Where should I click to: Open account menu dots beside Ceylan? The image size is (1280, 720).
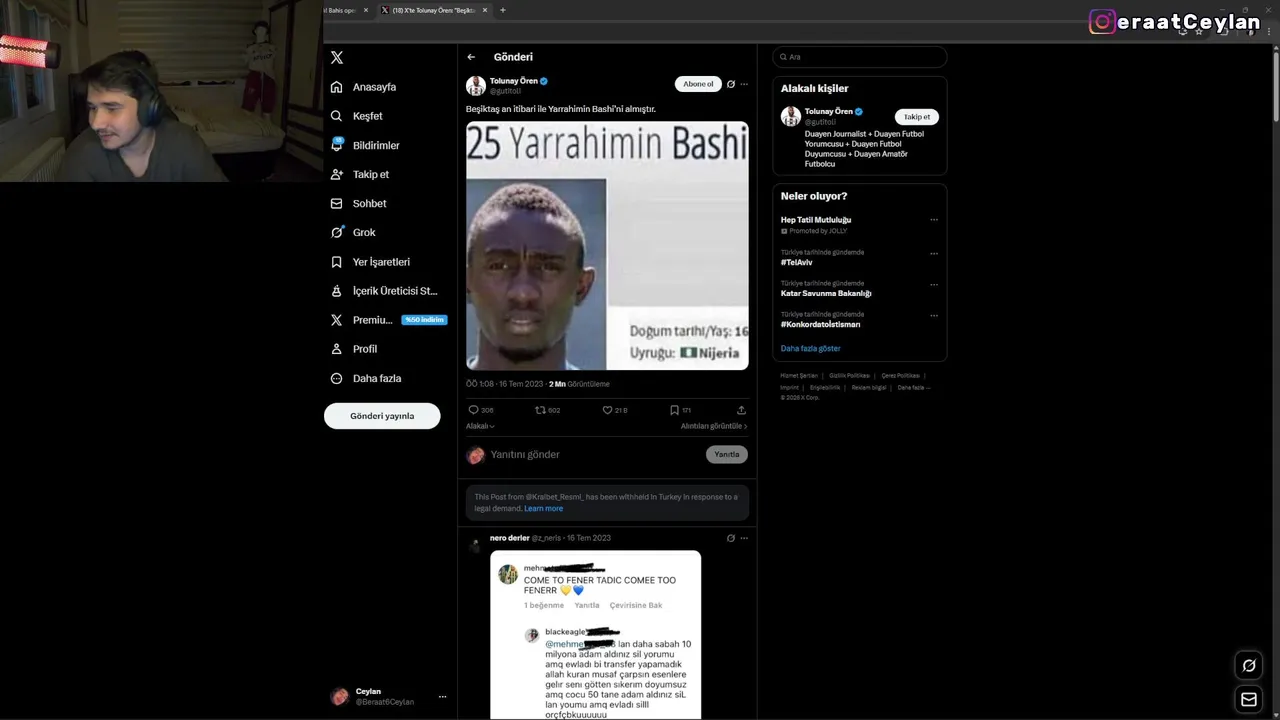(x=442, y=697)
